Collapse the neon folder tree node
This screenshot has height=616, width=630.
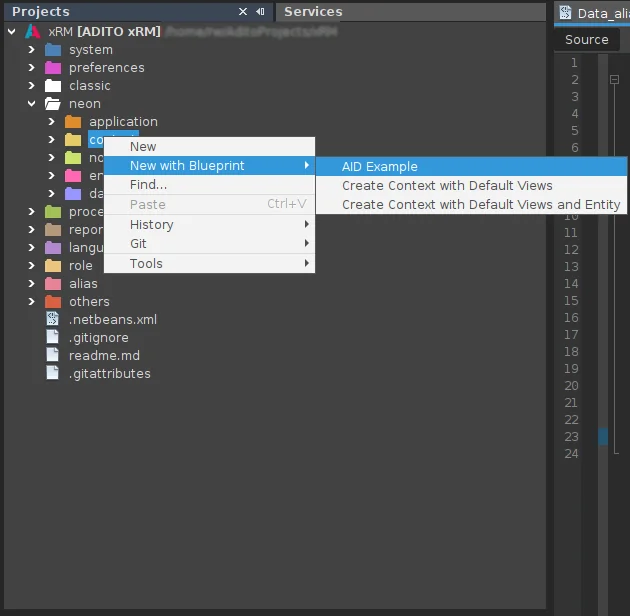(x=31, y=104)
